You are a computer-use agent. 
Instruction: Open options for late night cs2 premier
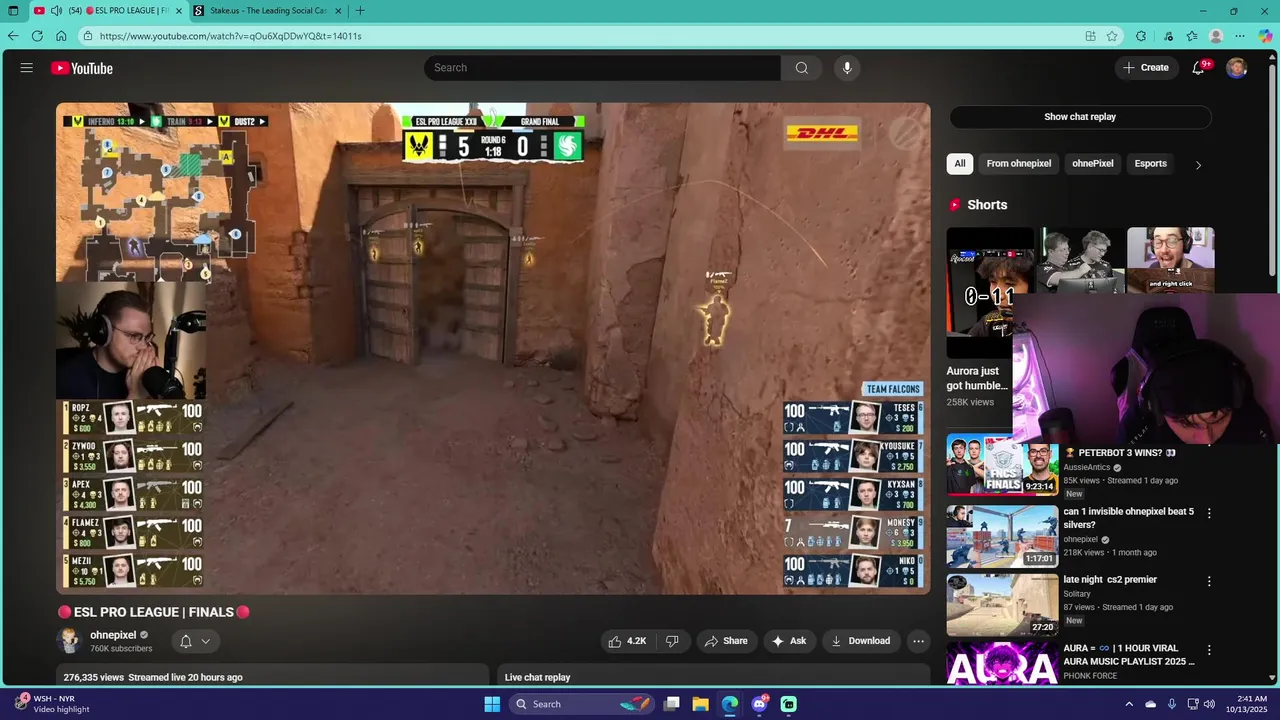click(x=1209, y=581)
